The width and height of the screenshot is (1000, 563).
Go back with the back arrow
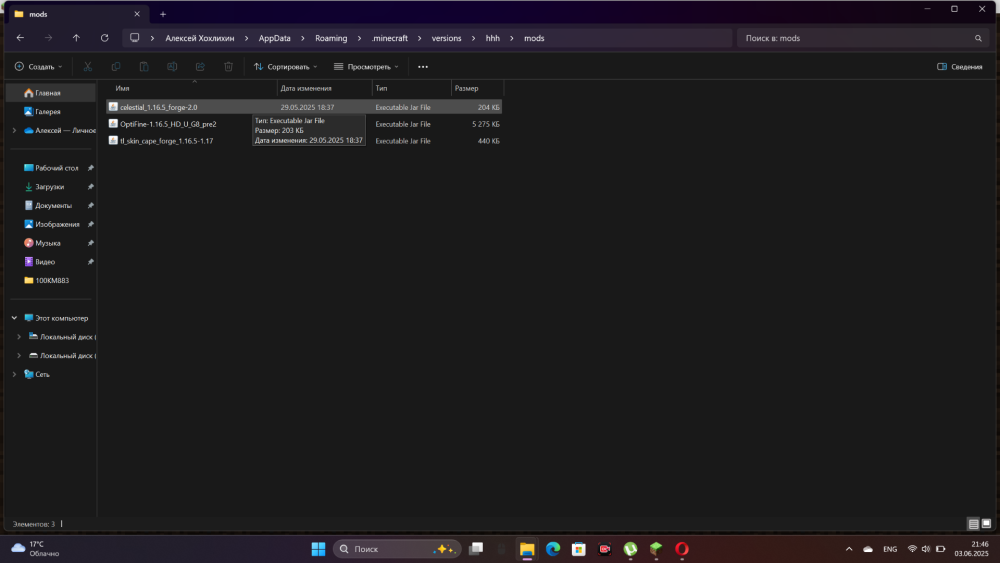click(20, 38)
